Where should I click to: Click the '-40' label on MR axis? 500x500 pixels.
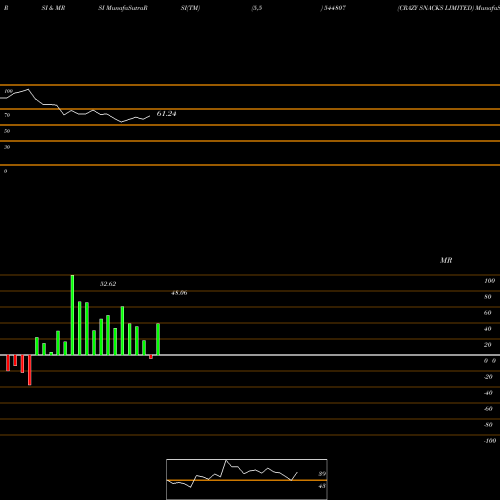[488, 393]
